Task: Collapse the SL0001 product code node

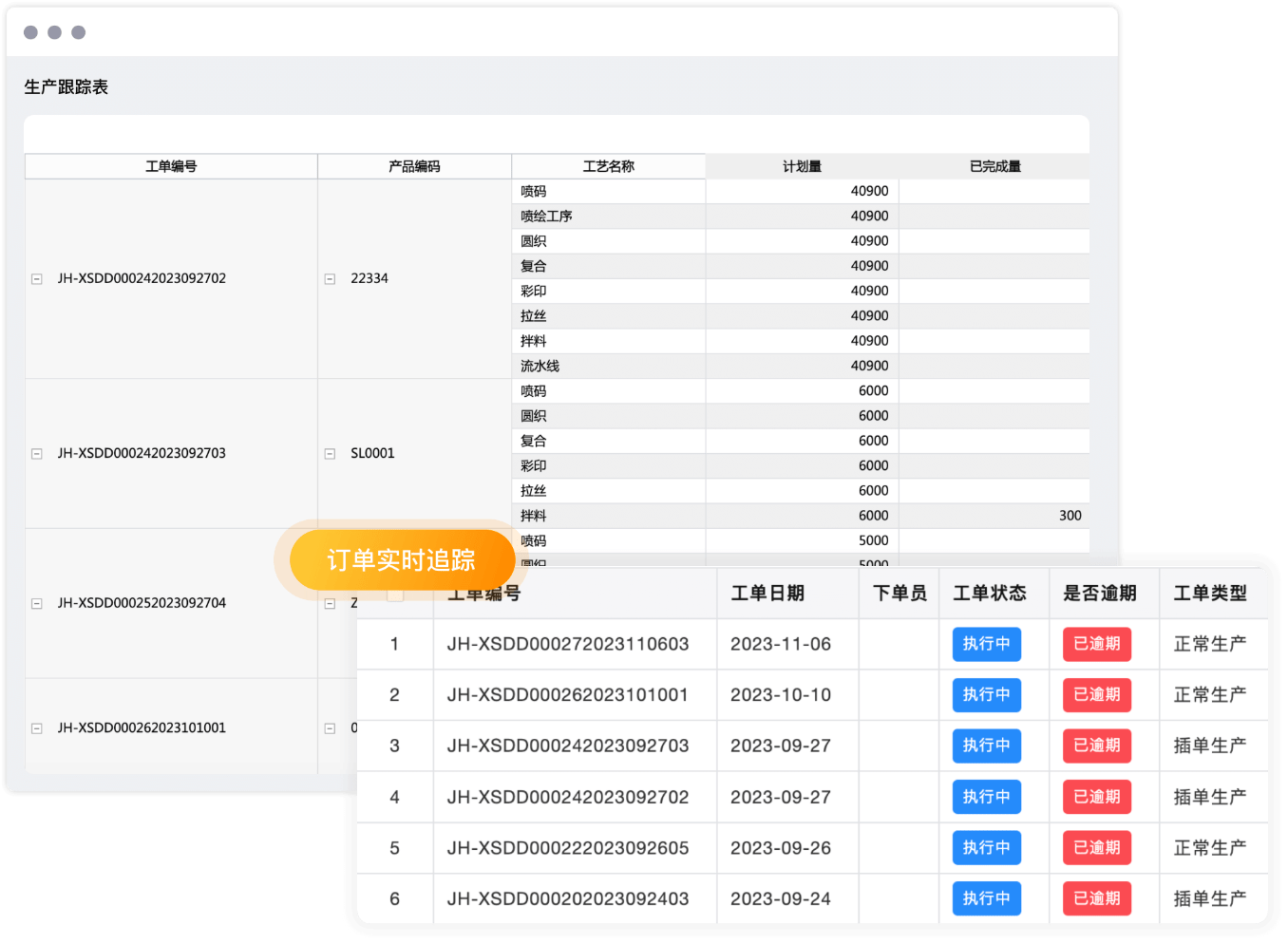Action: pos(330,454)
